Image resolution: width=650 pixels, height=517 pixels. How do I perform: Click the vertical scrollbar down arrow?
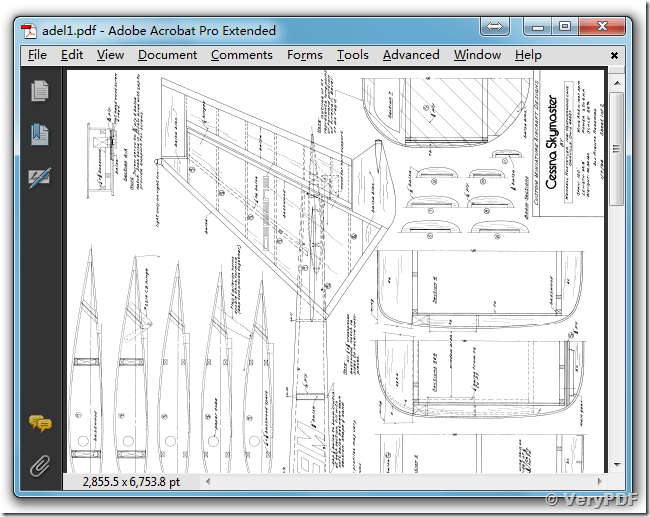(x=617, y=465)
